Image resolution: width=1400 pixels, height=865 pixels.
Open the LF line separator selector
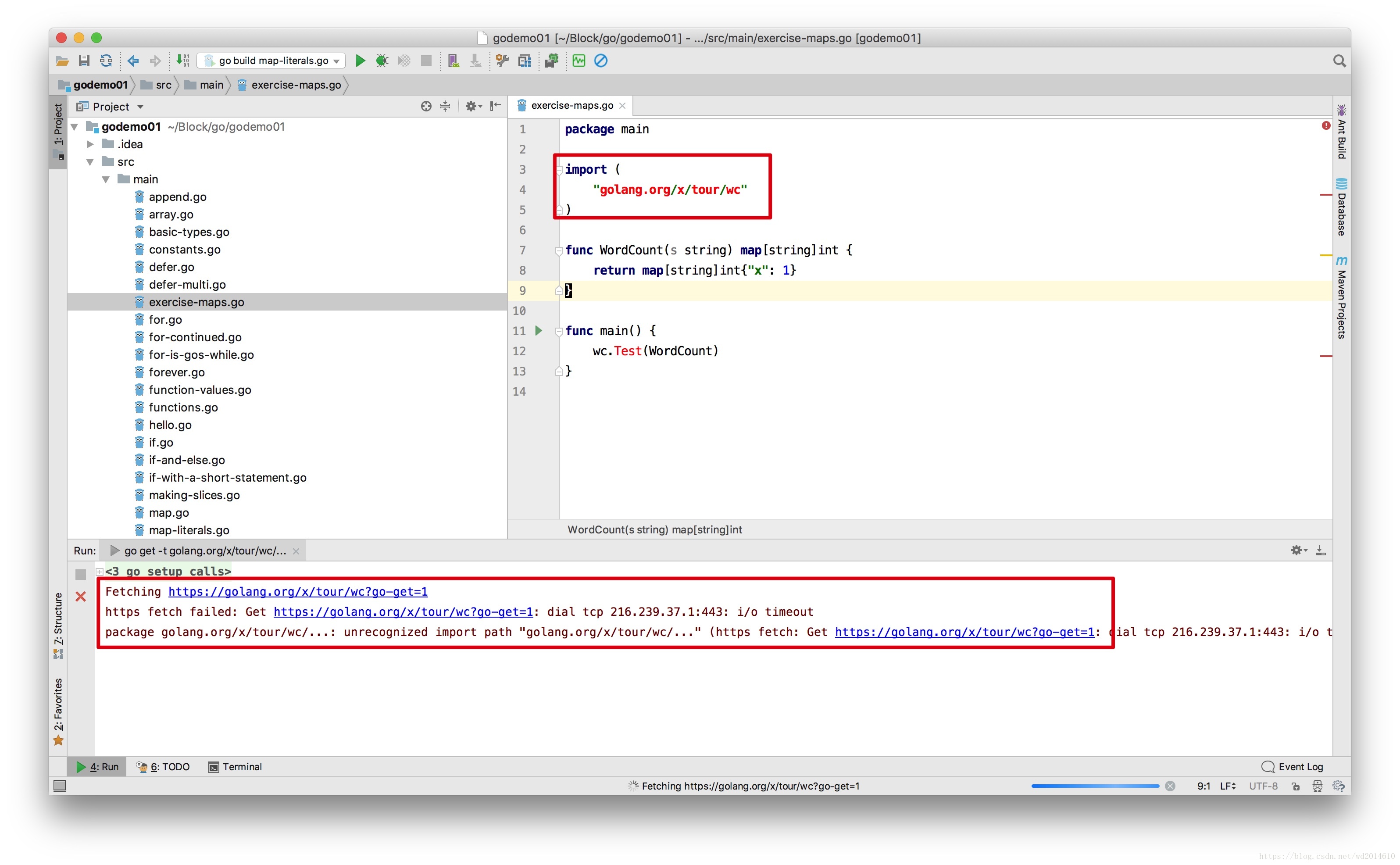[x=1229, y=786]
